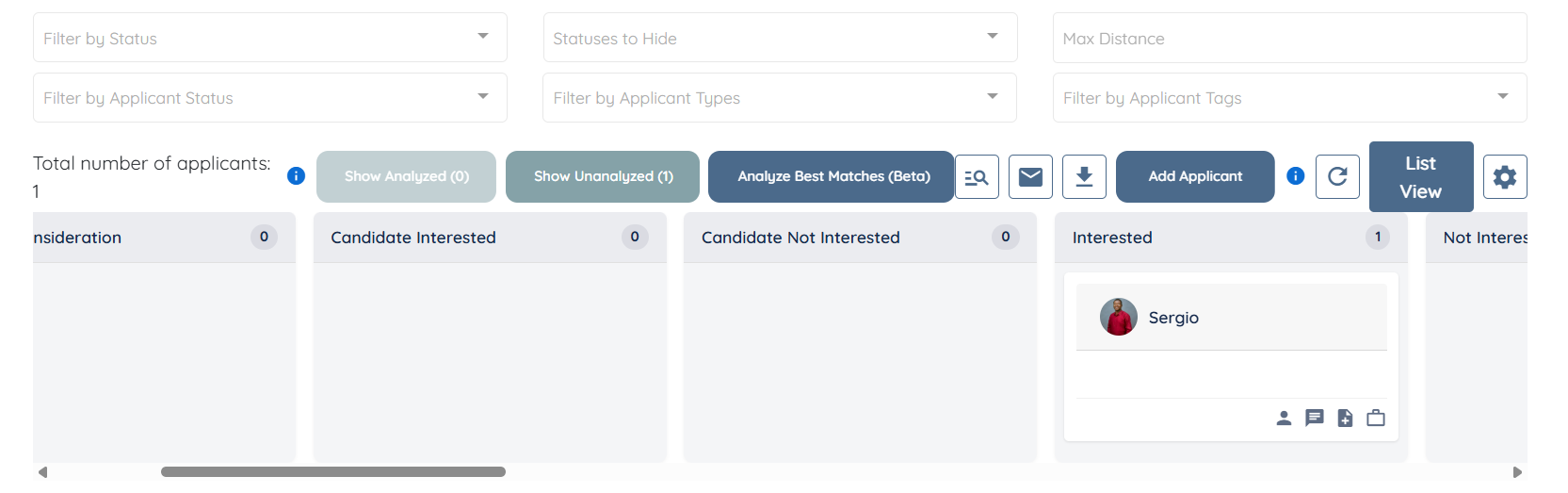Click info icon beside total applicants
1568x493 pixels.
pyautogui.click(x=296, y=176)
